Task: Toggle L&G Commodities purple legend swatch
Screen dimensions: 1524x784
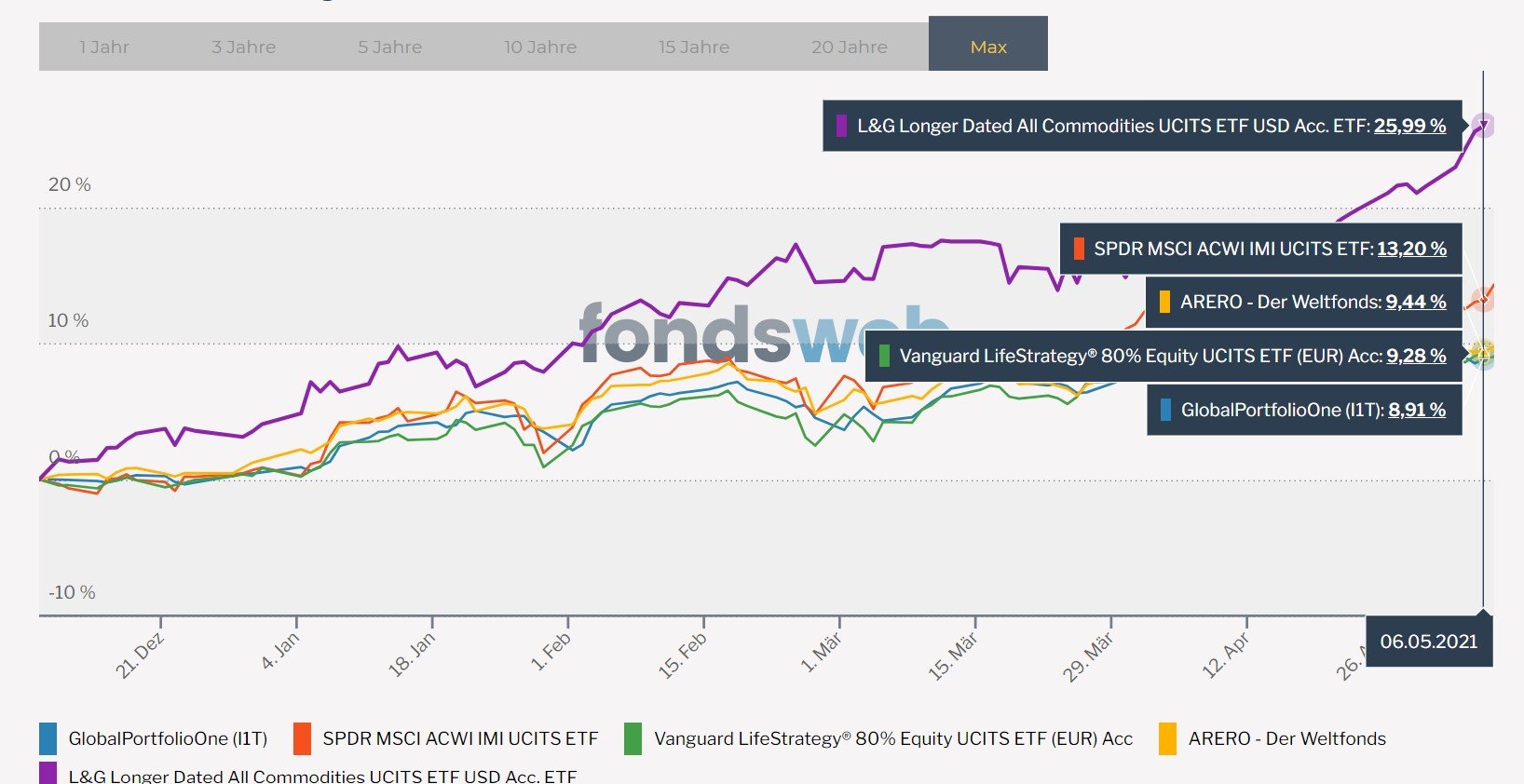Action: (48, 774)
